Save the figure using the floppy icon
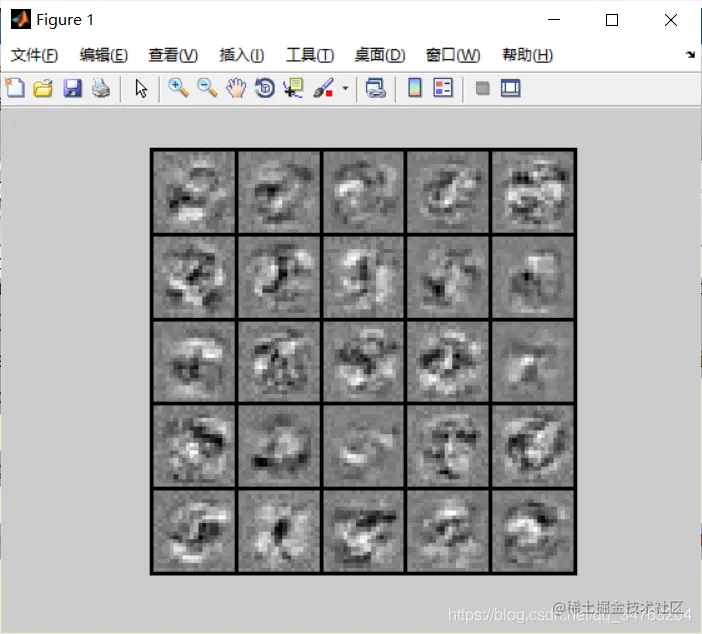The width and height of the screenshot is (702, 634). 73,88
